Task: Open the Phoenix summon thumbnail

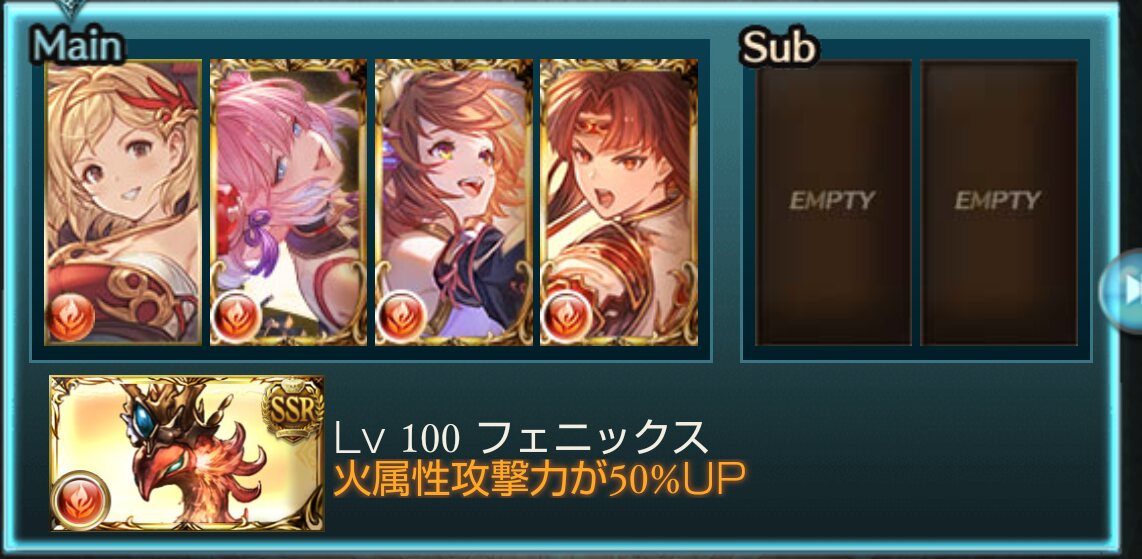Action: (187, 453)
